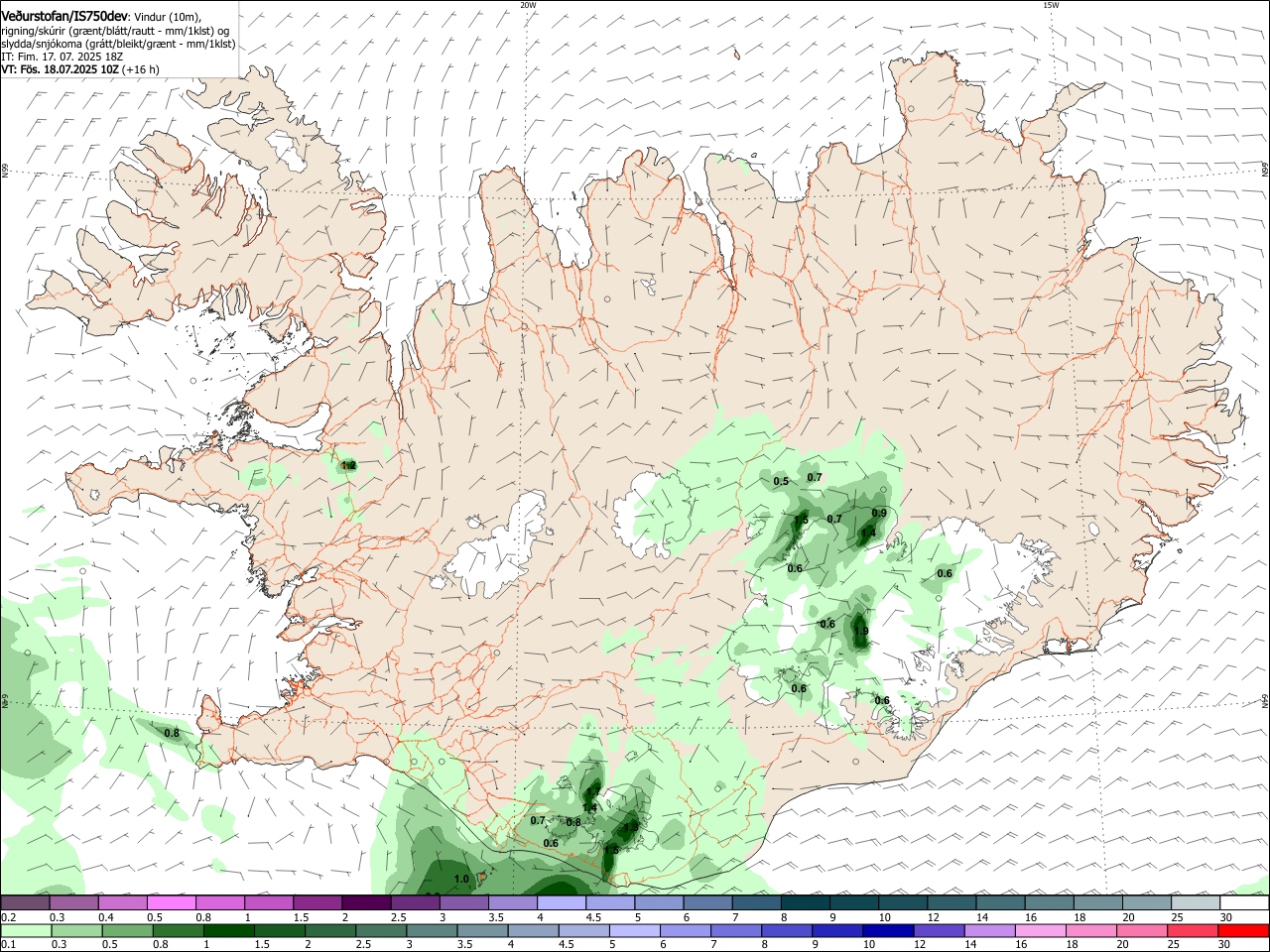Screen dimensions: 1270x952
Task: Select the white swatch after 30 in the upper legend
Action: tap(1243, 902)
